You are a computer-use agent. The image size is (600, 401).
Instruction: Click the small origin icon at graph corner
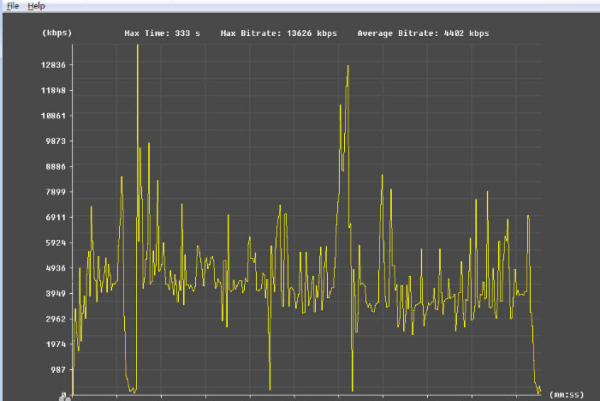click(65, 396)
